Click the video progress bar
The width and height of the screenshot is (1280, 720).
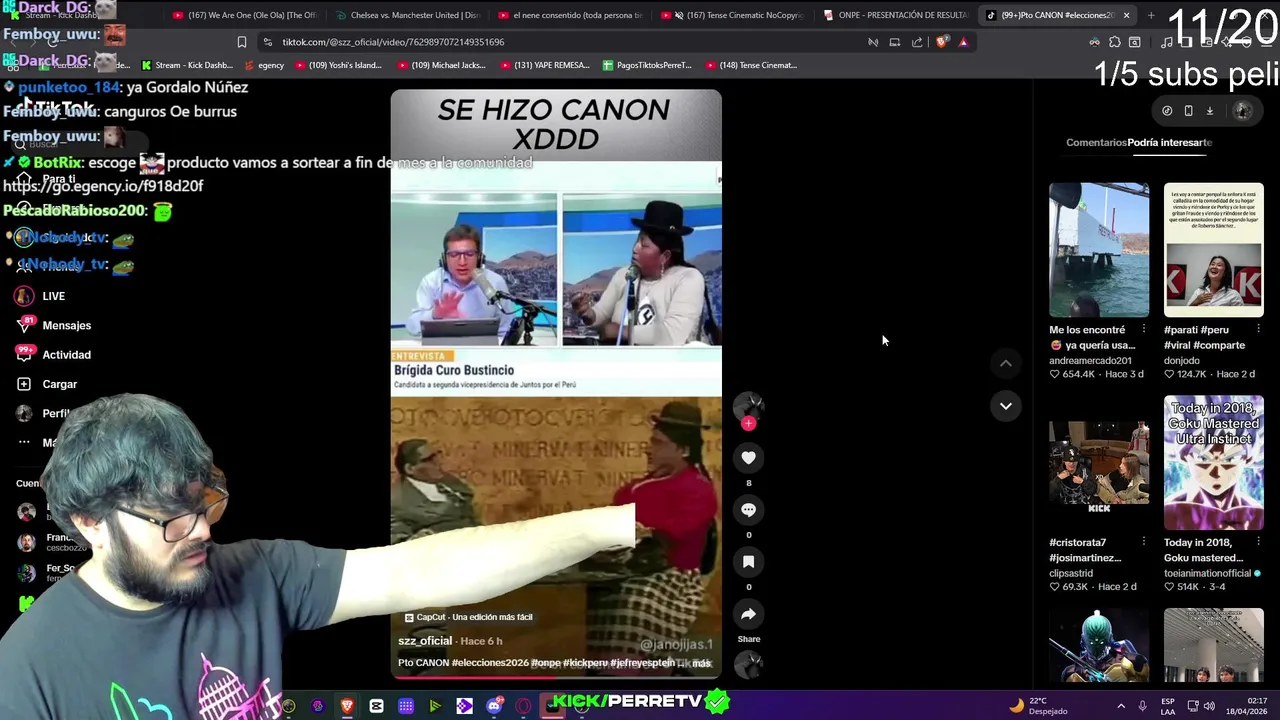556,677
